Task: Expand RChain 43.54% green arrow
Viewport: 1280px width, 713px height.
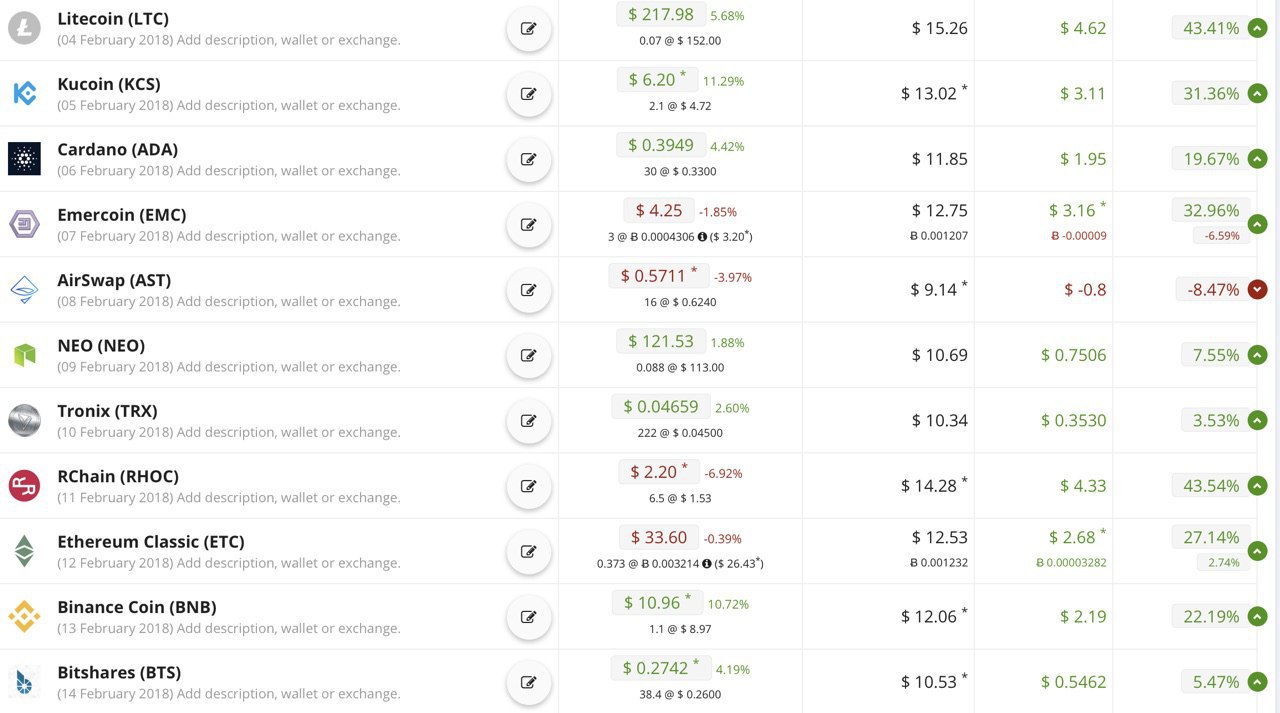Action: (x=1258, y=486)
